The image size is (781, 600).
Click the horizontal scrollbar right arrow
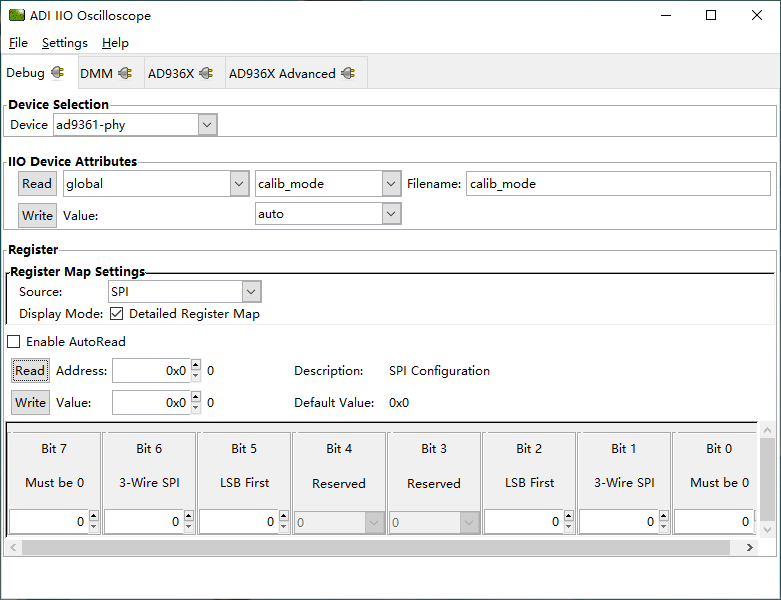click(750, 548)
